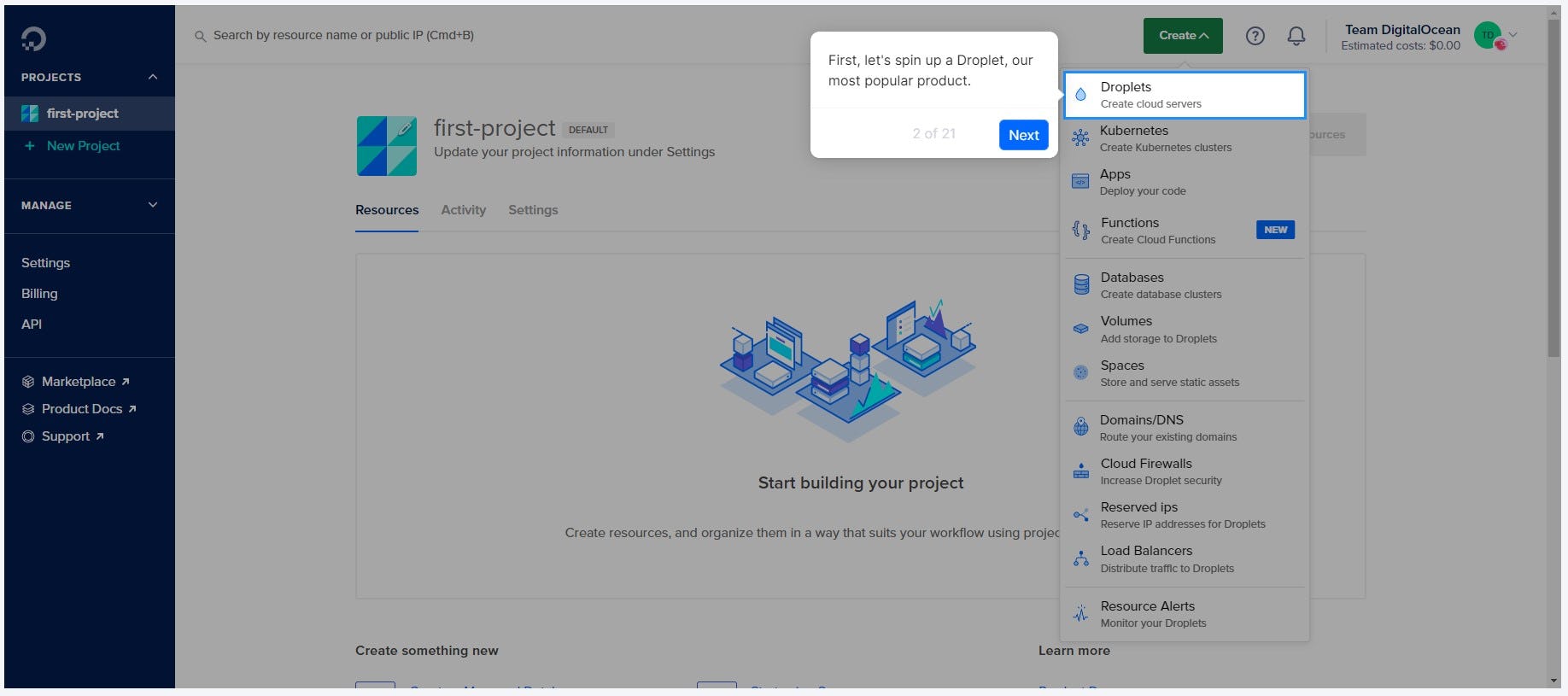Click the 'Start building your project' heading
The height and width of the screenshot is (696, 1568).
coord(861,483)
